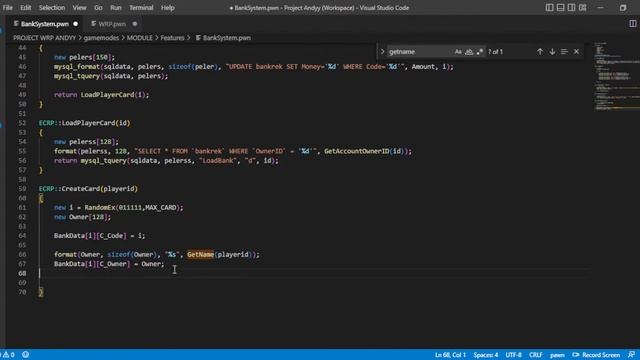Open BankSystem.pwn breadcrumb
This screenshot has height=360, width=640.
[x=223, y=38]
